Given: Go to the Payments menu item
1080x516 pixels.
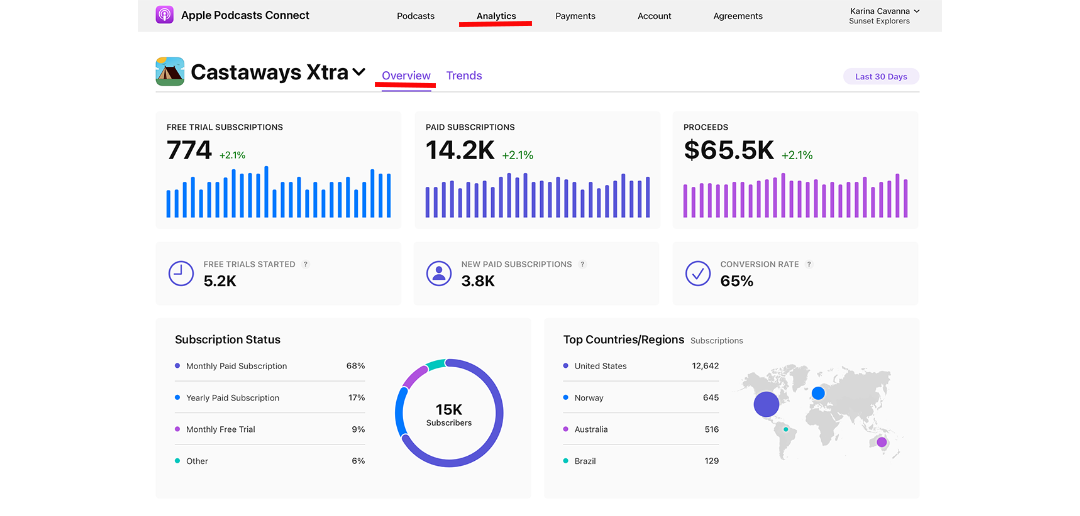Looking at the screenshot, I should [x=575, y=16].
